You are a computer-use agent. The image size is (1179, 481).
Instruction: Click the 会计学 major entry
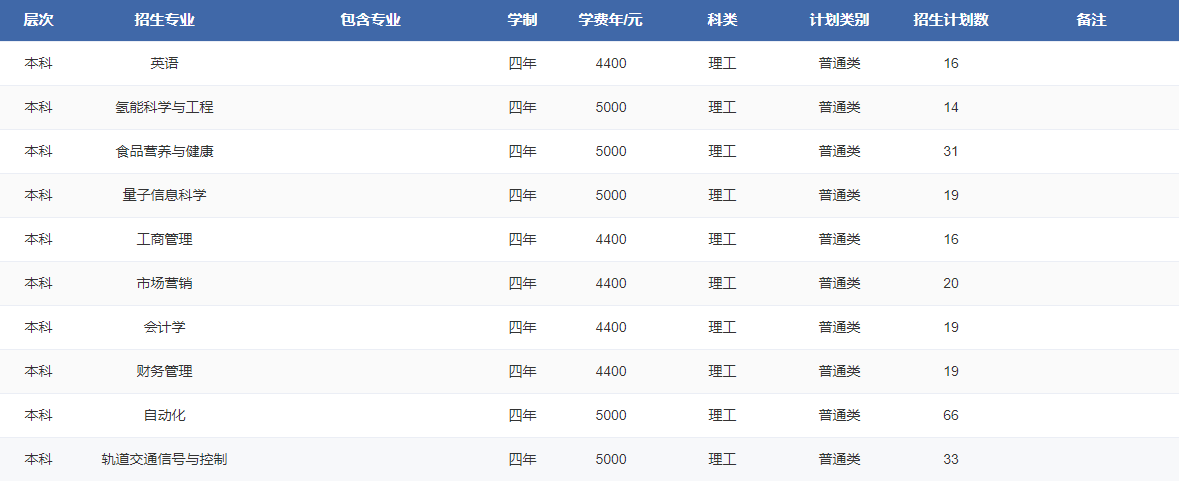click(164, 327)
